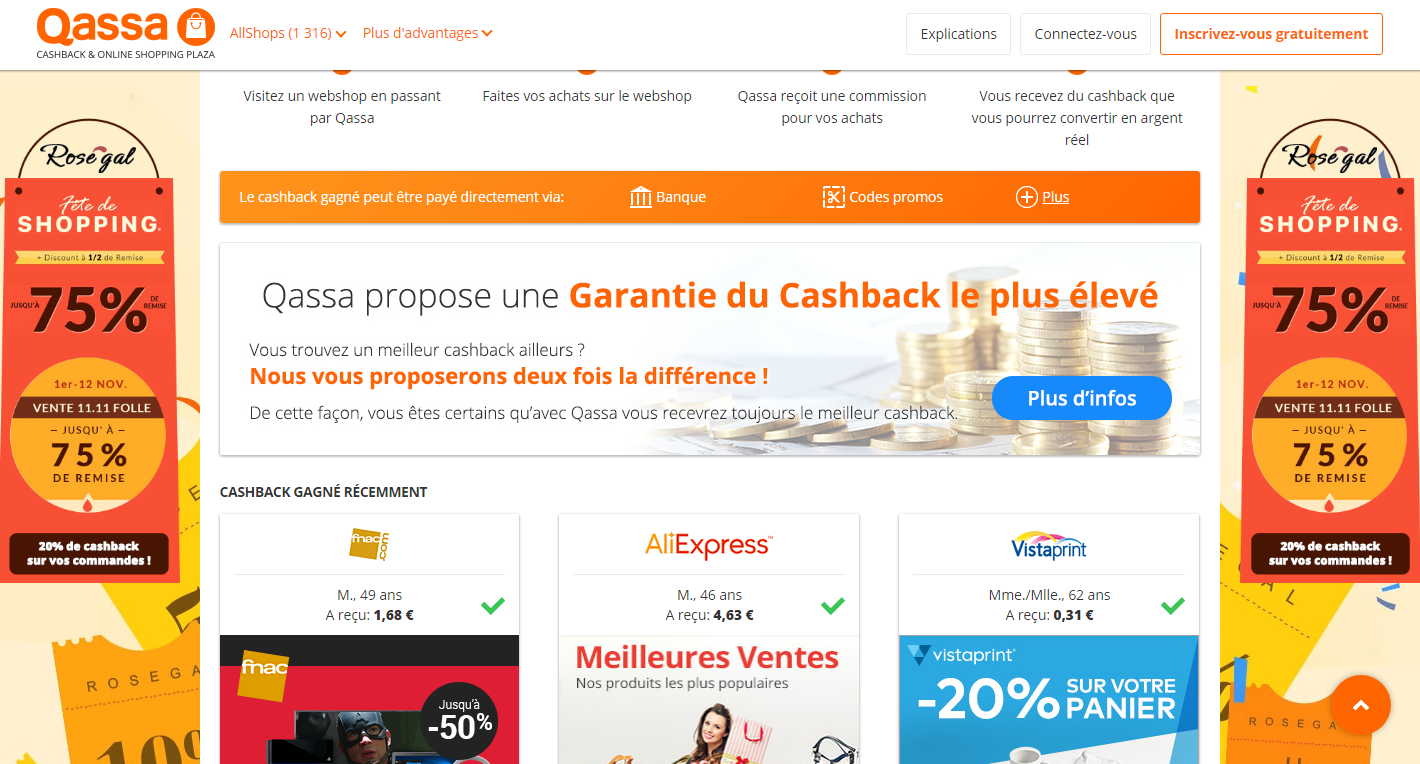Image resolution: width=1420 pixels, height=764 pixels.
Task: Click Inscrivez-vous gratuitement button
Action: click(1271, 34)
